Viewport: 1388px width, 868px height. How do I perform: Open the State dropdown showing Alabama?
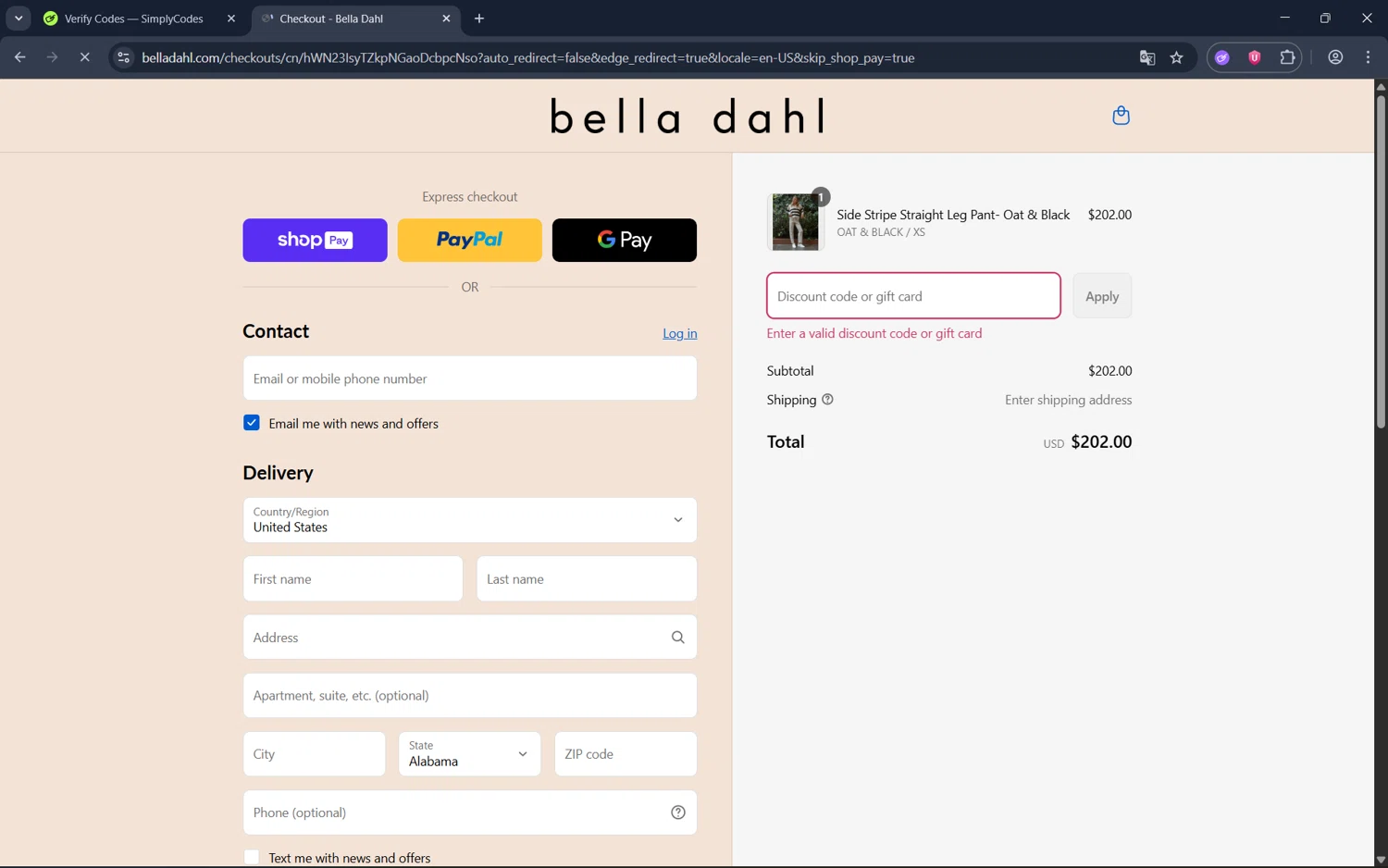tap(470, 754)
